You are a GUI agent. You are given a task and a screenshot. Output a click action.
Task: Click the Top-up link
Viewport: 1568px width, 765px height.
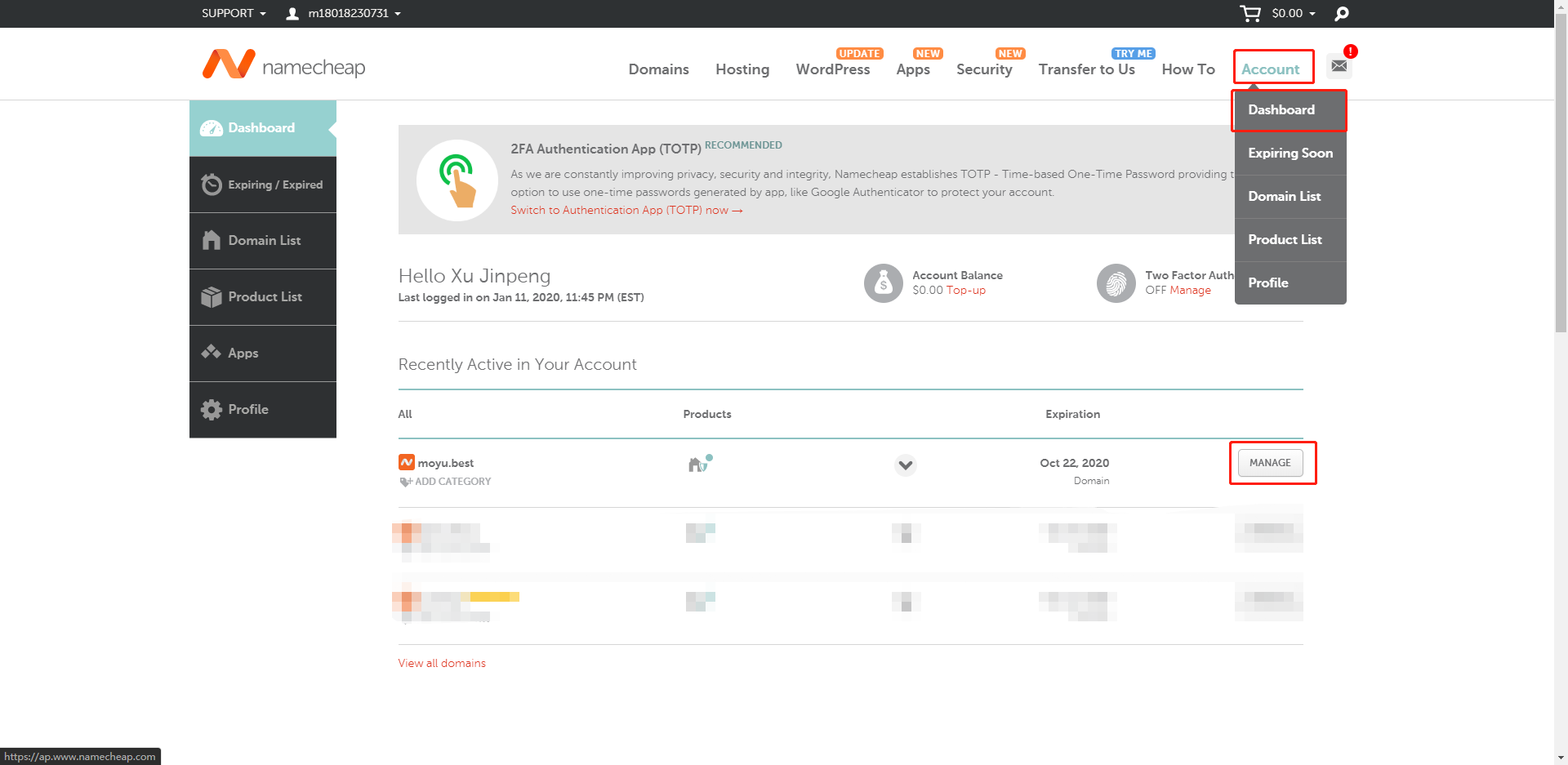[x=966, y=291]
